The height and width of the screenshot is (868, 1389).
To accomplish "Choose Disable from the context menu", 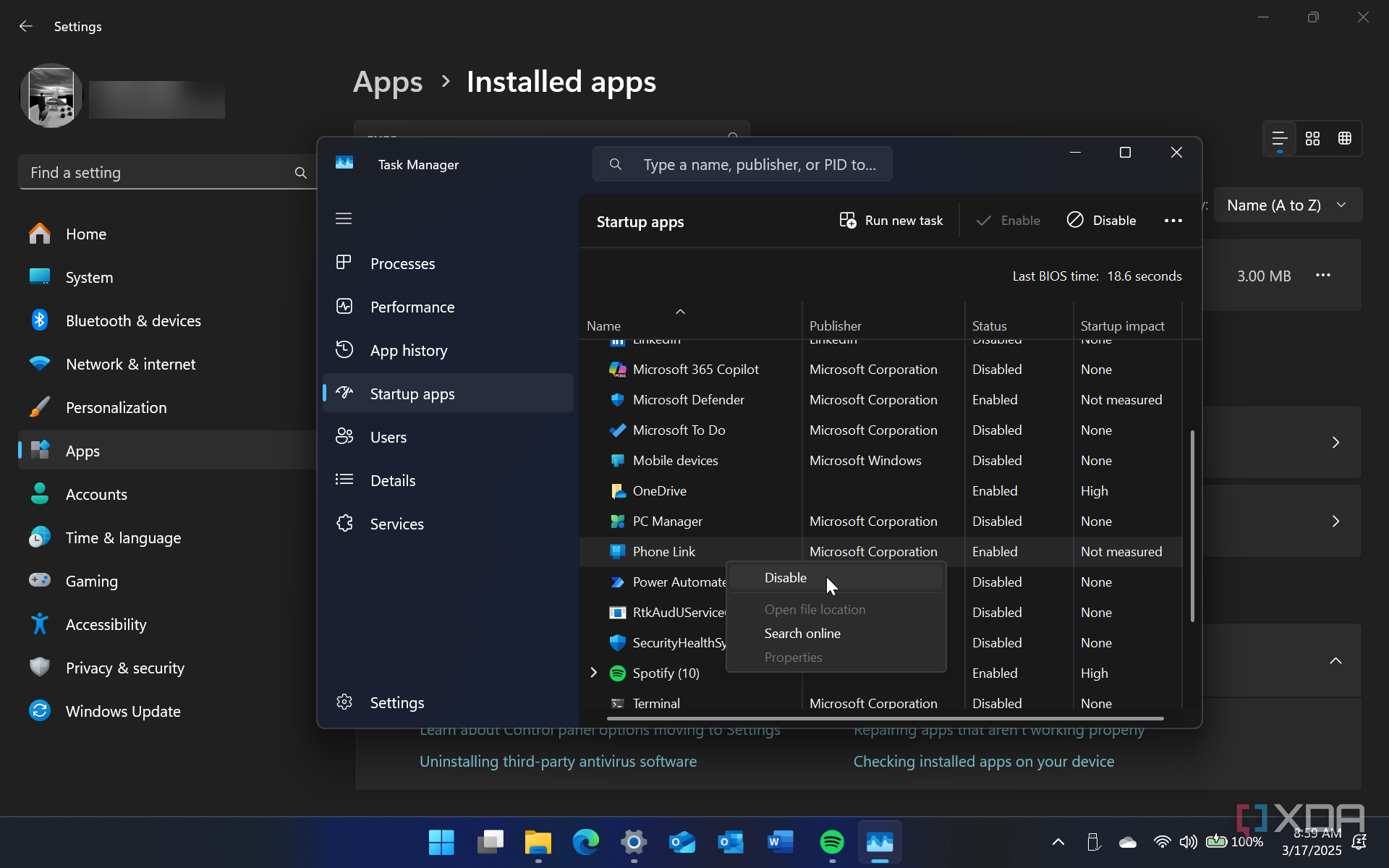I will click(x=786, y=578).
